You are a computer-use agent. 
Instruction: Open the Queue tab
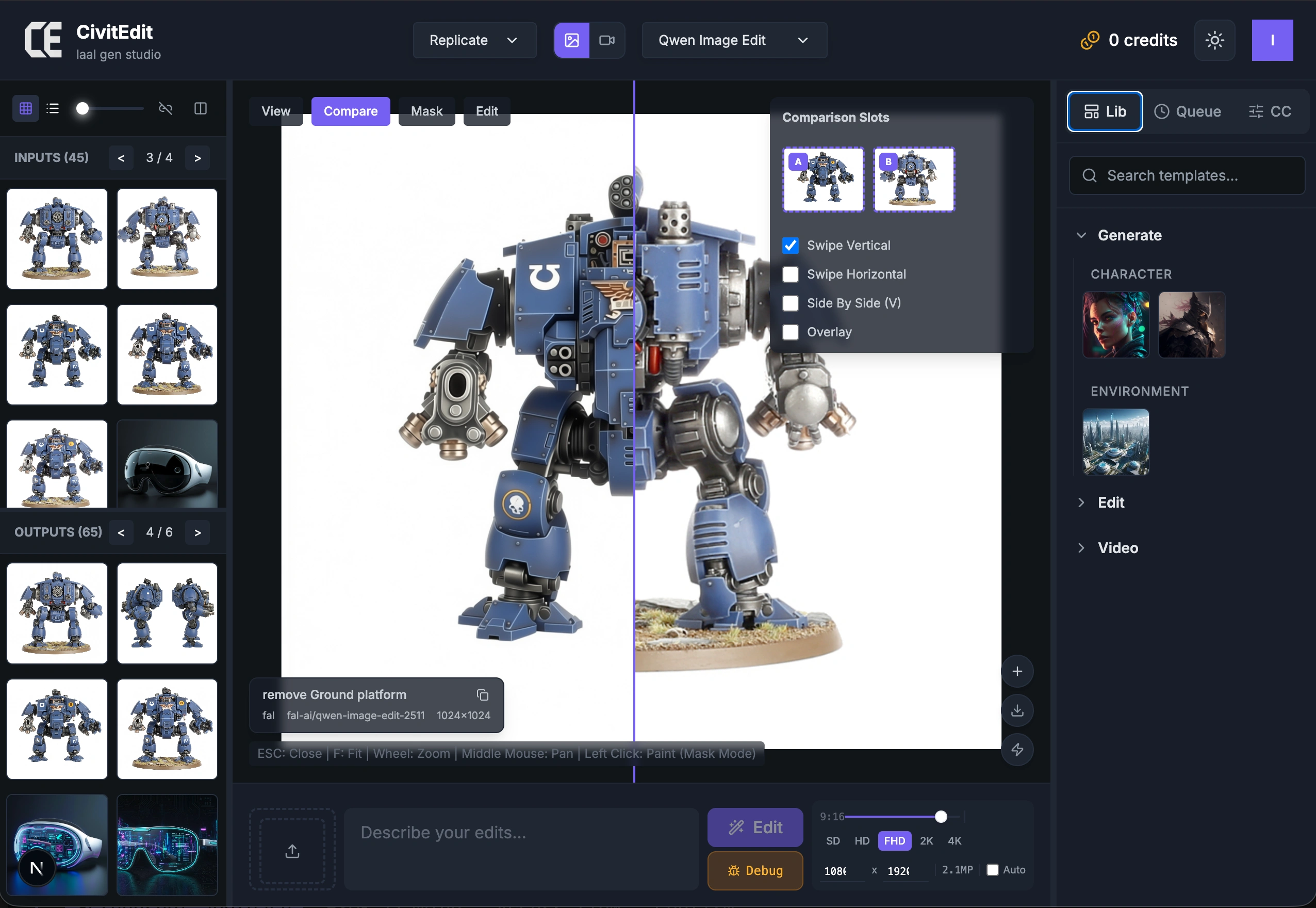1188,111
